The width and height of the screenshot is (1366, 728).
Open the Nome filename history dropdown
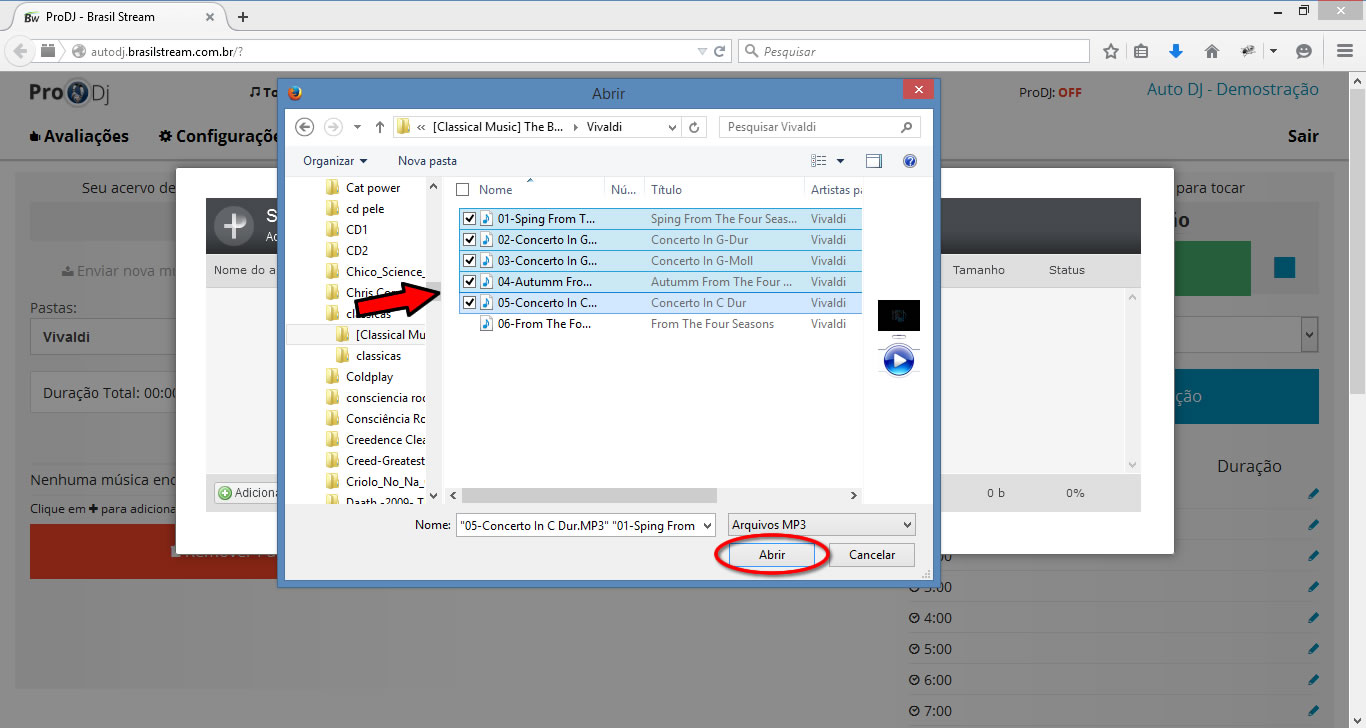707,525
